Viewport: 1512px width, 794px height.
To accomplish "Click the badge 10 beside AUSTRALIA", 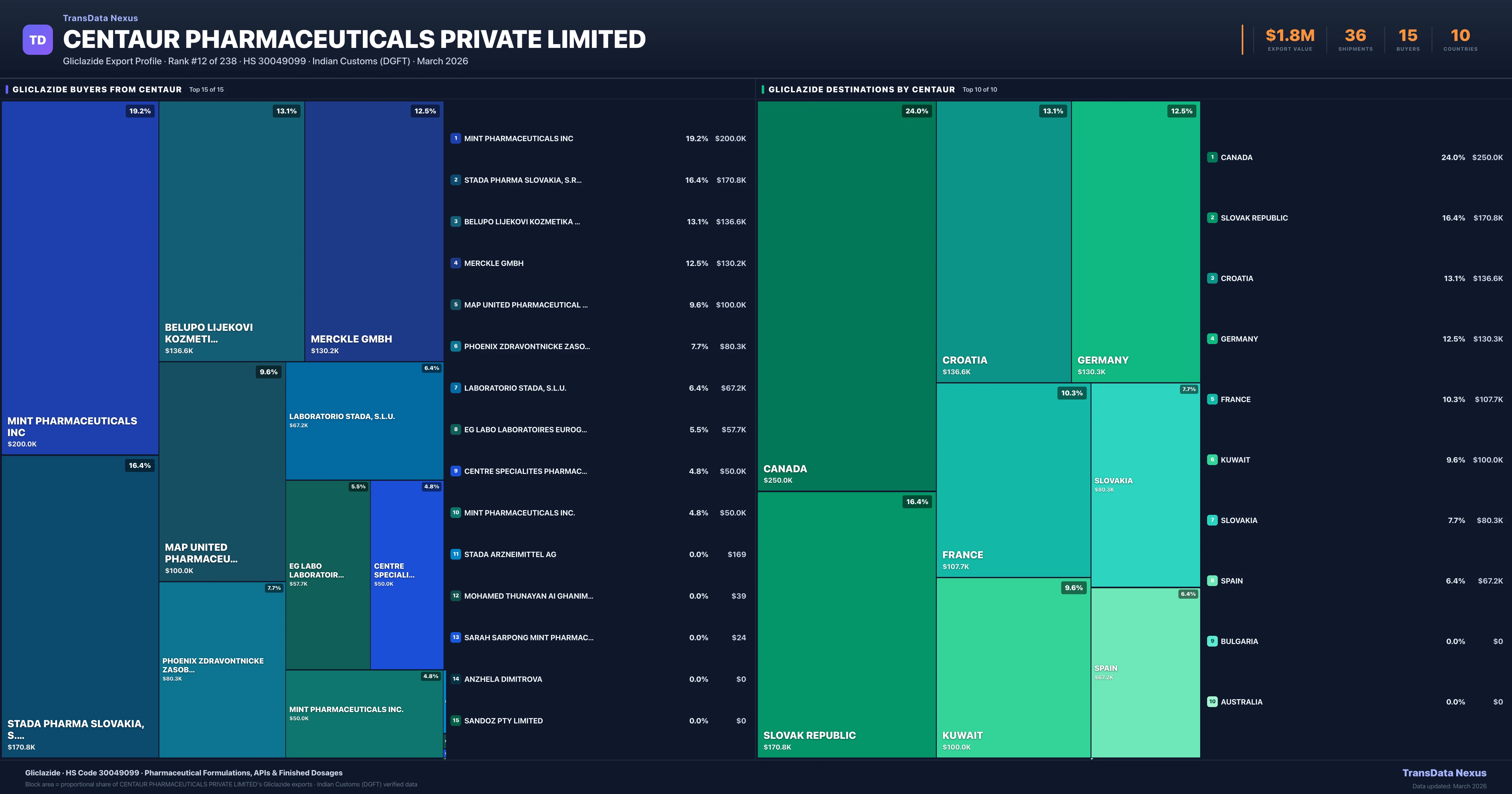I will coord(1212,701).
